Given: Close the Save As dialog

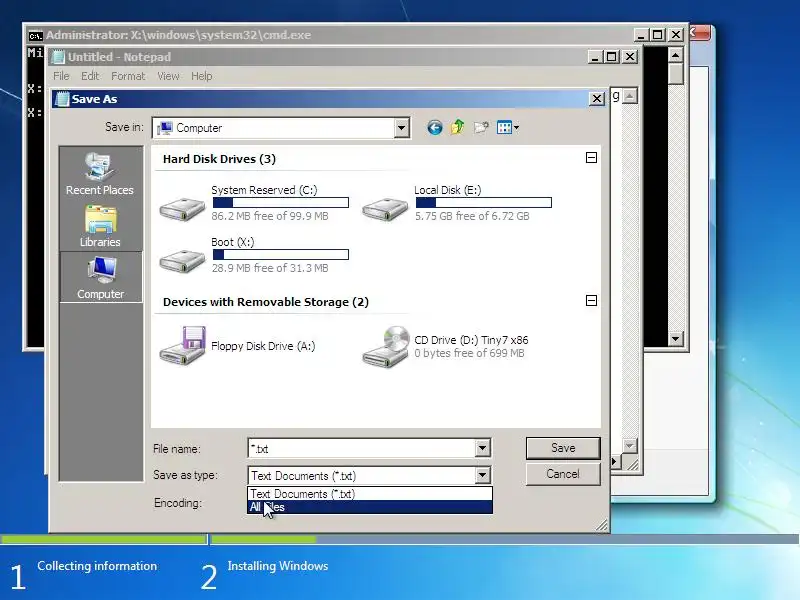Looking at the screenshot, I should click(x=596, y=98).
